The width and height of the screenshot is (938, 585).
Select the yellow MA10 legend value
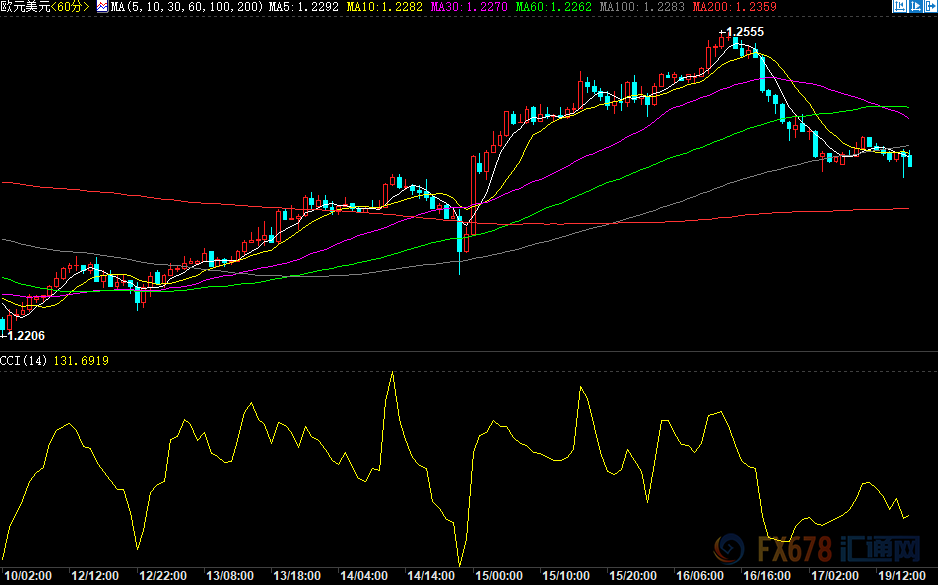click(384, 7)
